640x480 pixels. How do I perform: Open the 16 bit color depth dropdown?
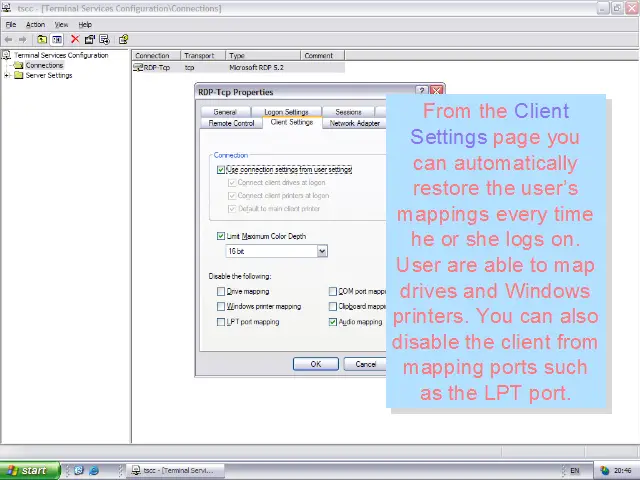click(x=322, y=251)
